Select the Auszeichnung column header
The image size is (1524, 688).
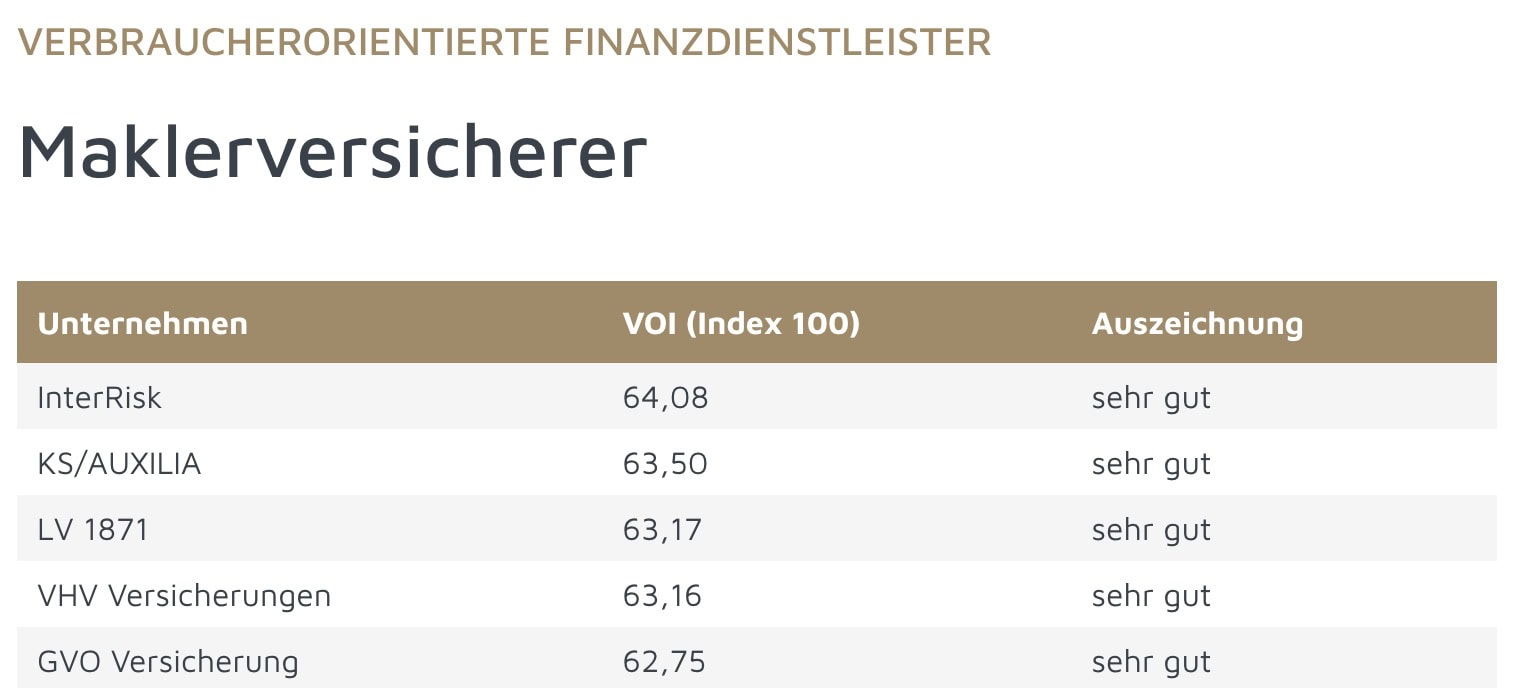pos(1197,323)
